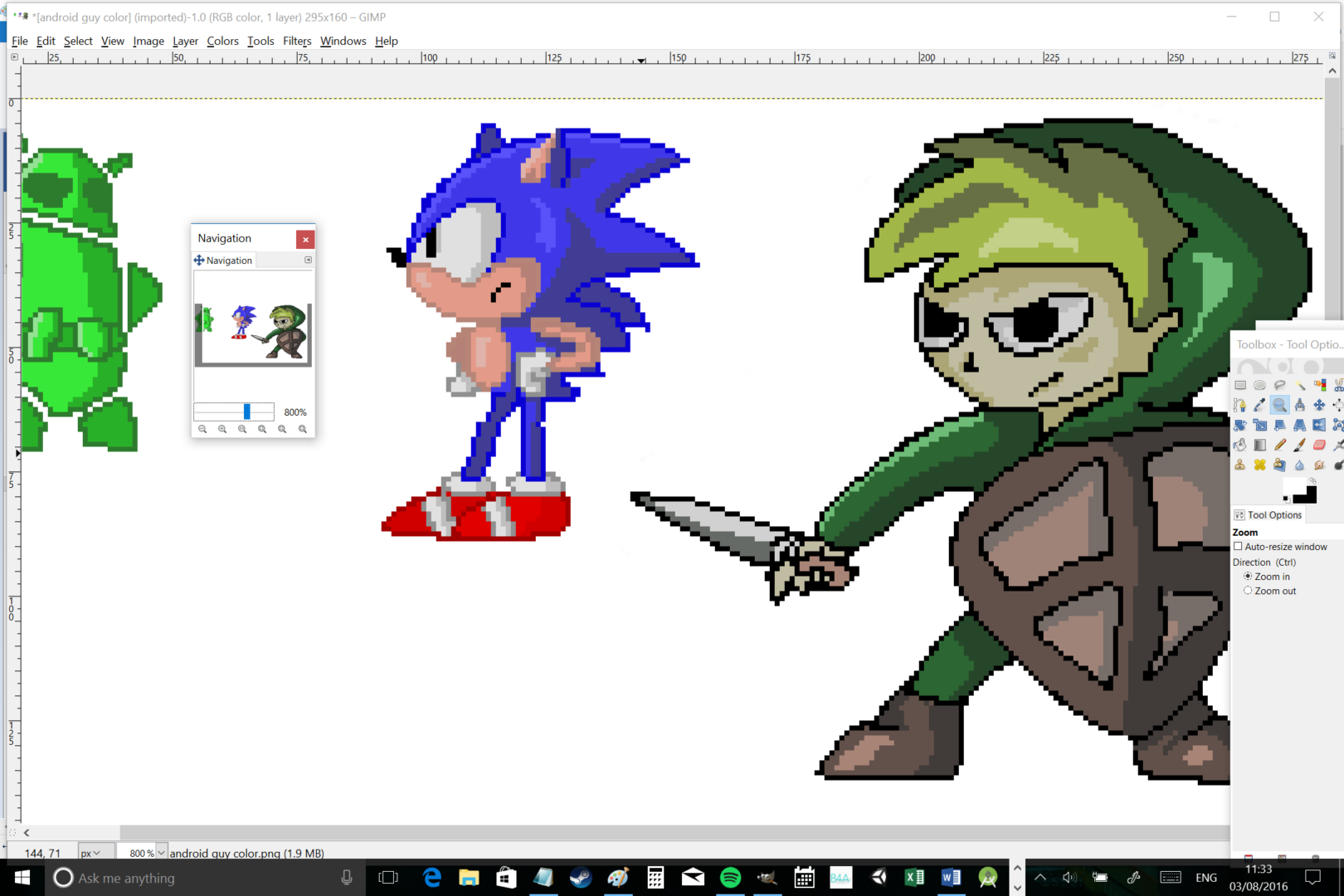Screen dimensions: 1344x896
Task: Select the Bucket Fill tool
Action: [x=1239, y=445]
